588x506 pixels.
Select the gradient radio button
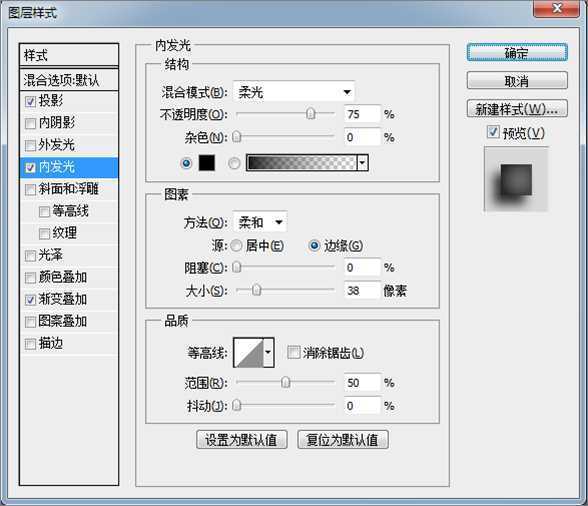point(234,163)
